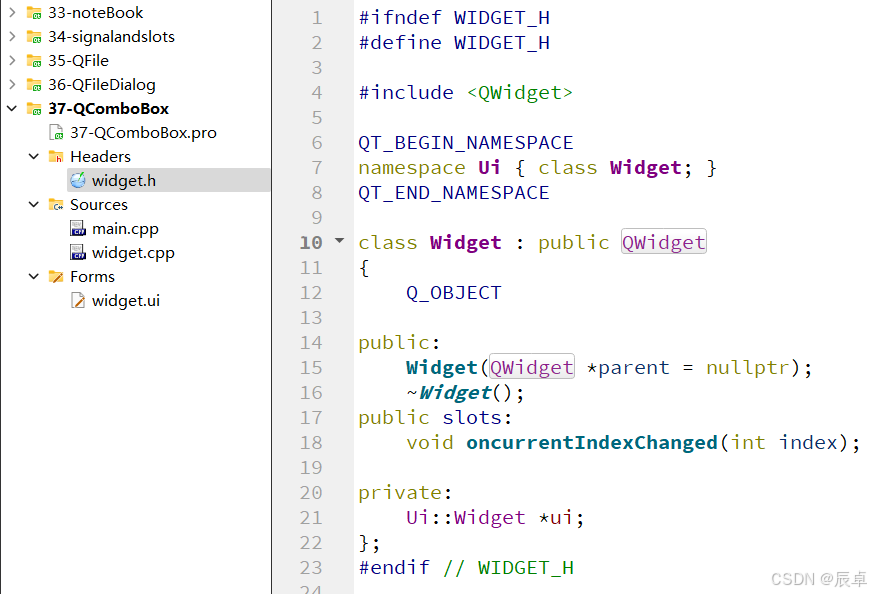Open widget.ui form file
This screenshot has height=594, width=871.
pyautogui.click(x=126, y=301)
